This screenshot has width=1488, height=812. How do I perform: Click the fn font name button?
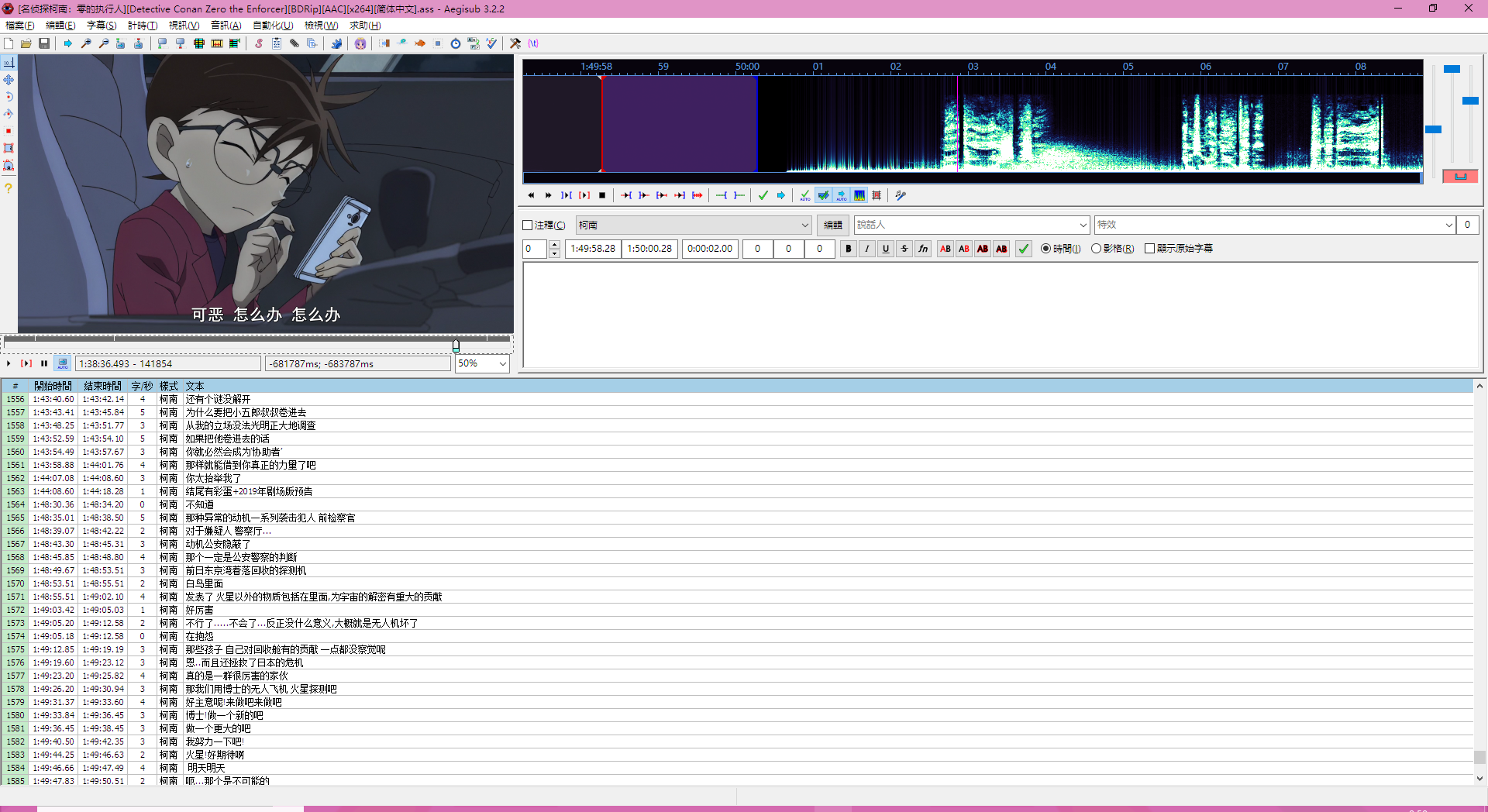click(x=923, y=249)
